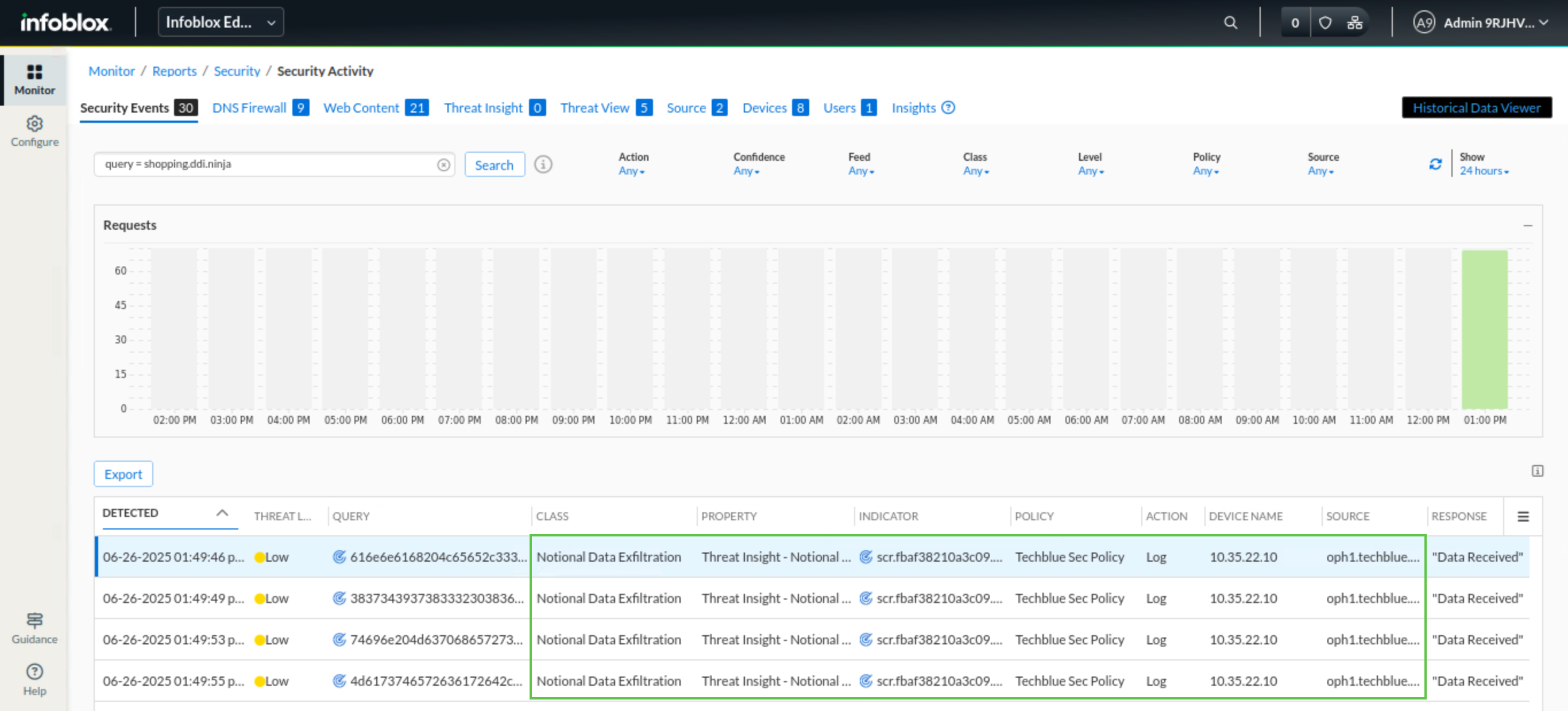
Task: Expand the Show 24 hours dropdown
Action: [x=1484, y=171]
